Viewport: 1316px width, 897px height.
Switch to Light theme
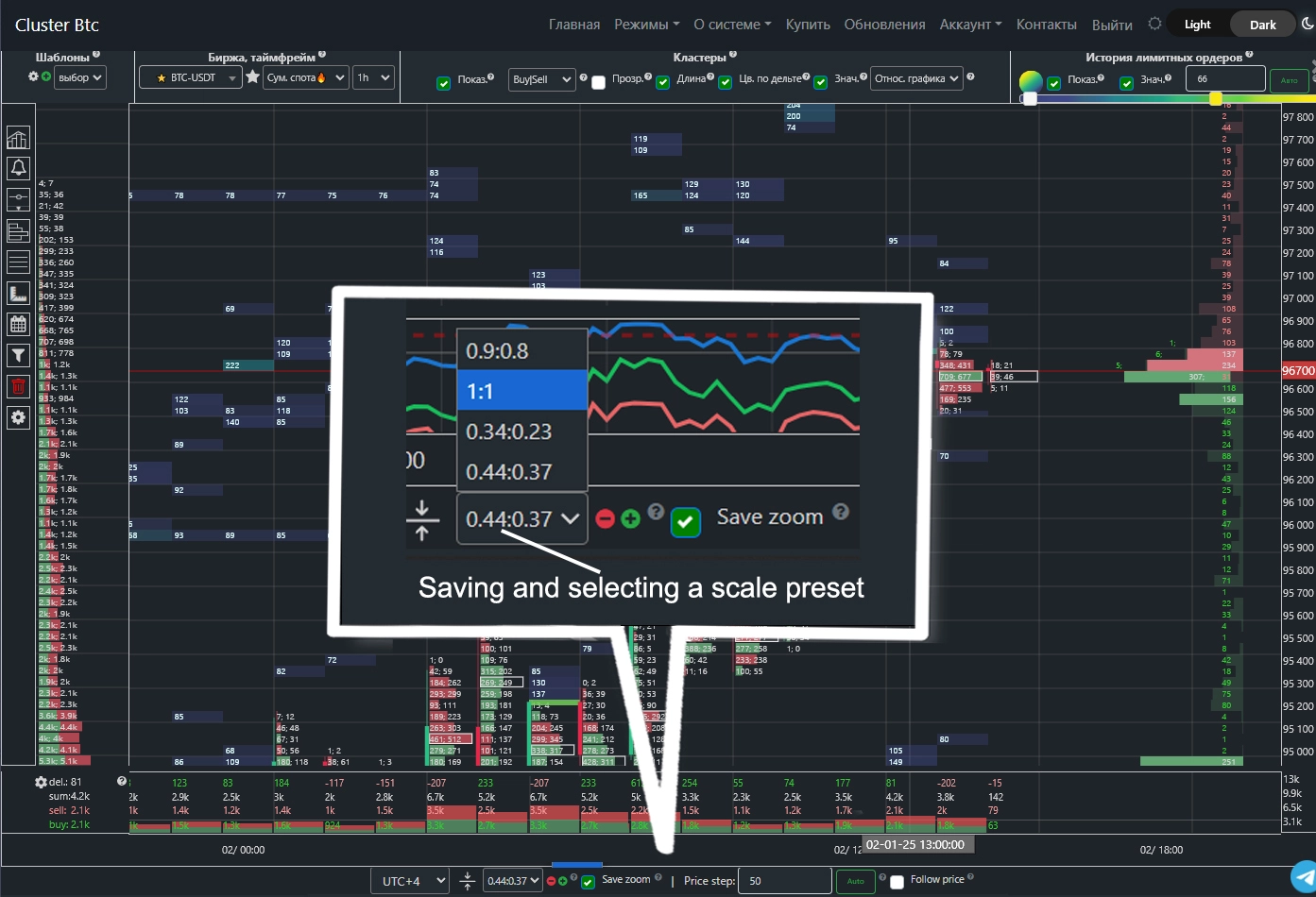click(x=1197, y=25)
